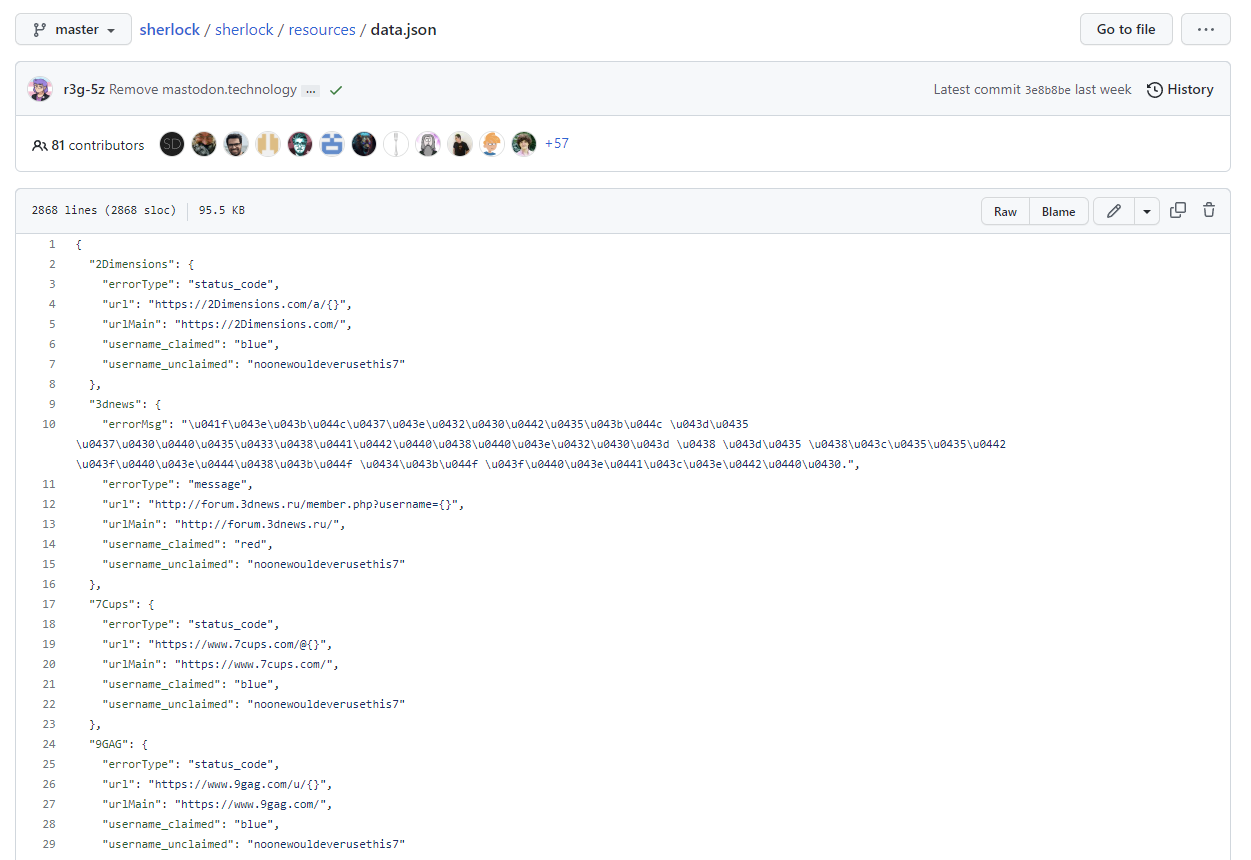Open latest commit 3e8b8be link
Image resolution: width=1251 pixels, height=860 pixels.
(x=1047, y=90)
